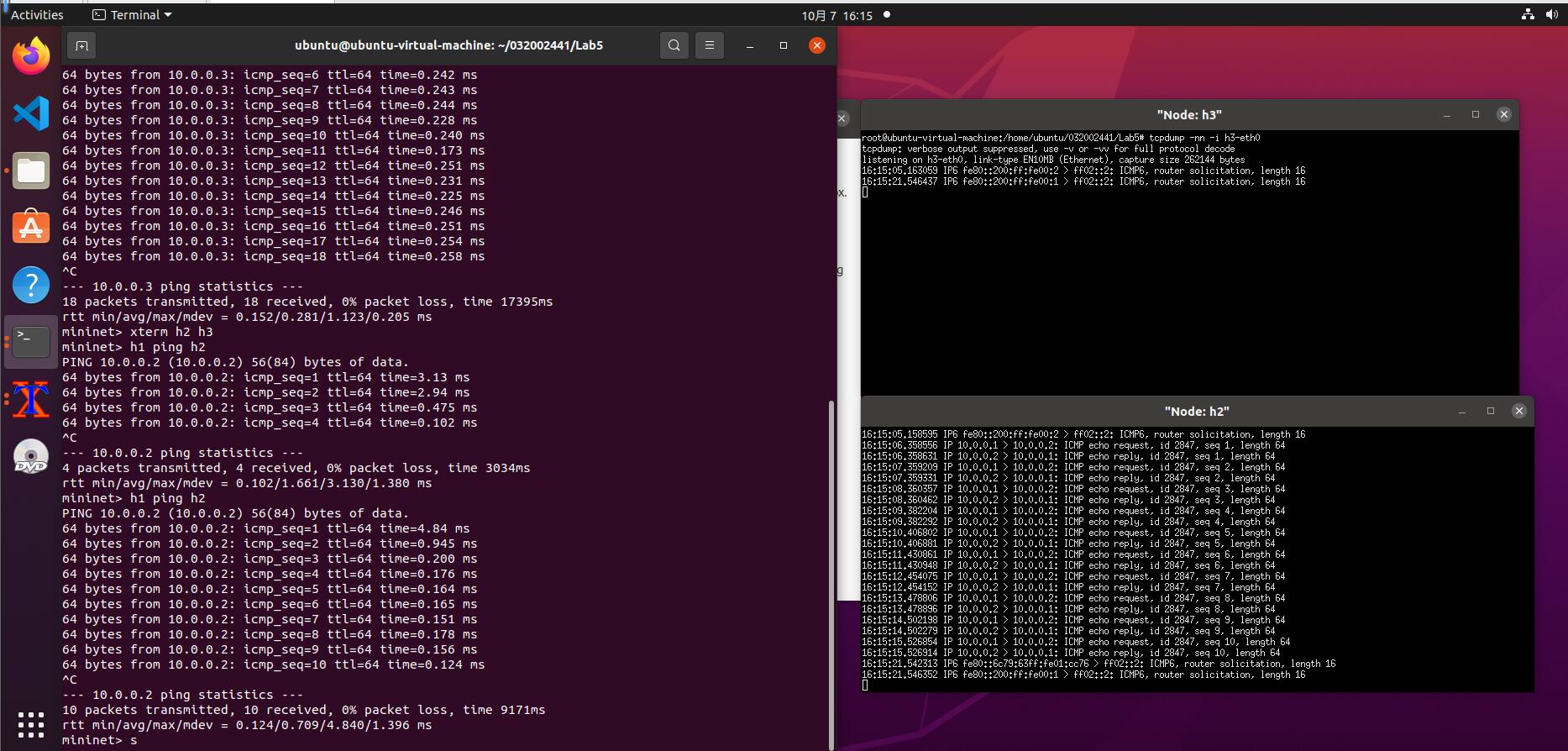This screenshot has width=1568, height=751.
Task: Click the "18 packets transmitted" summary line
Action: (x=307, y=302)
